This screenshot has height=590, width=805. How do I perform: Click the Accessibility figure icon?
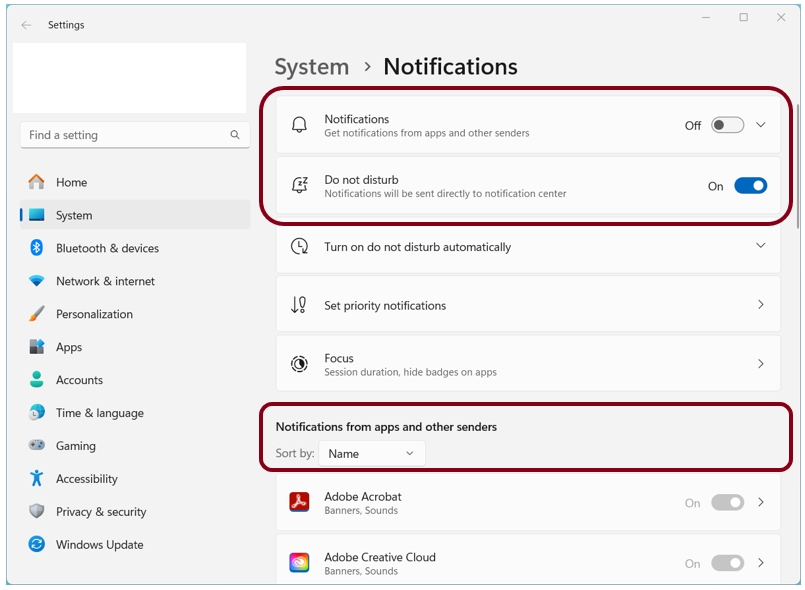pos(37,479)
